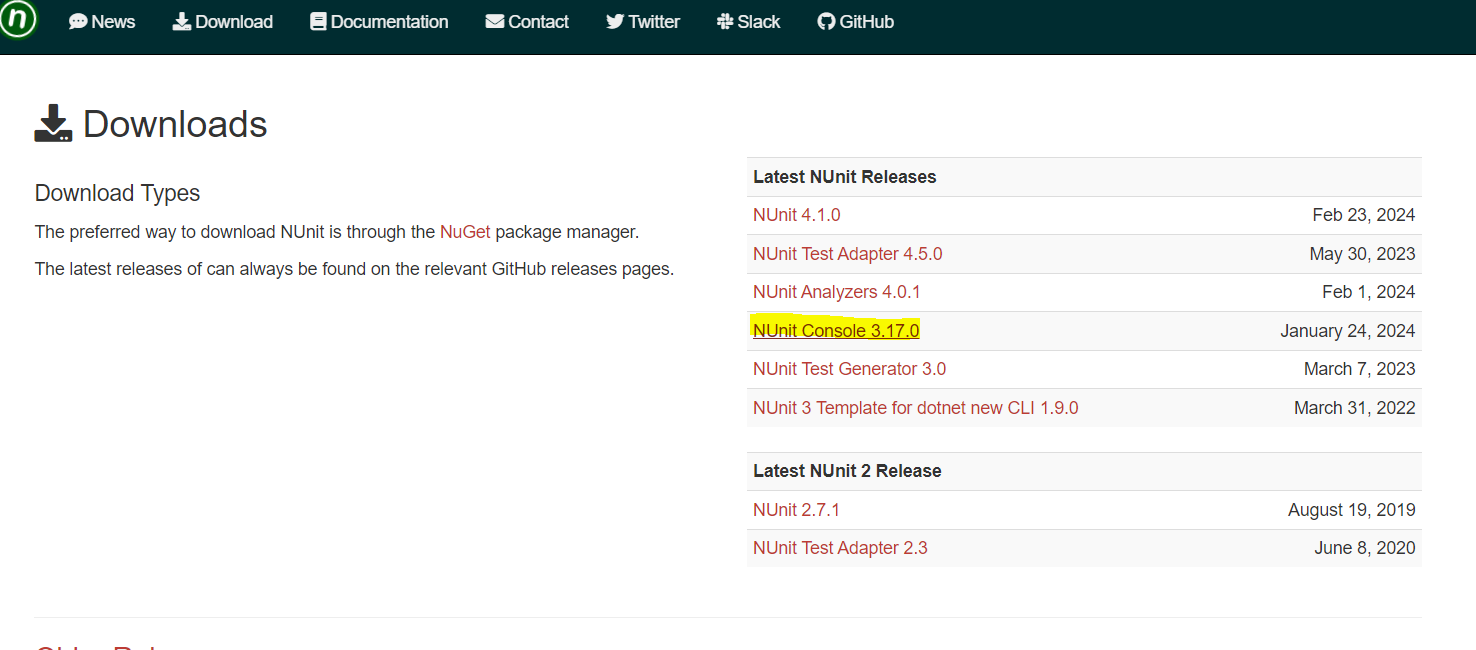Image resolution: width=1476 pixels, height=650 pixels.
Task: Click the News speech bubble icon
Action: 78,22
